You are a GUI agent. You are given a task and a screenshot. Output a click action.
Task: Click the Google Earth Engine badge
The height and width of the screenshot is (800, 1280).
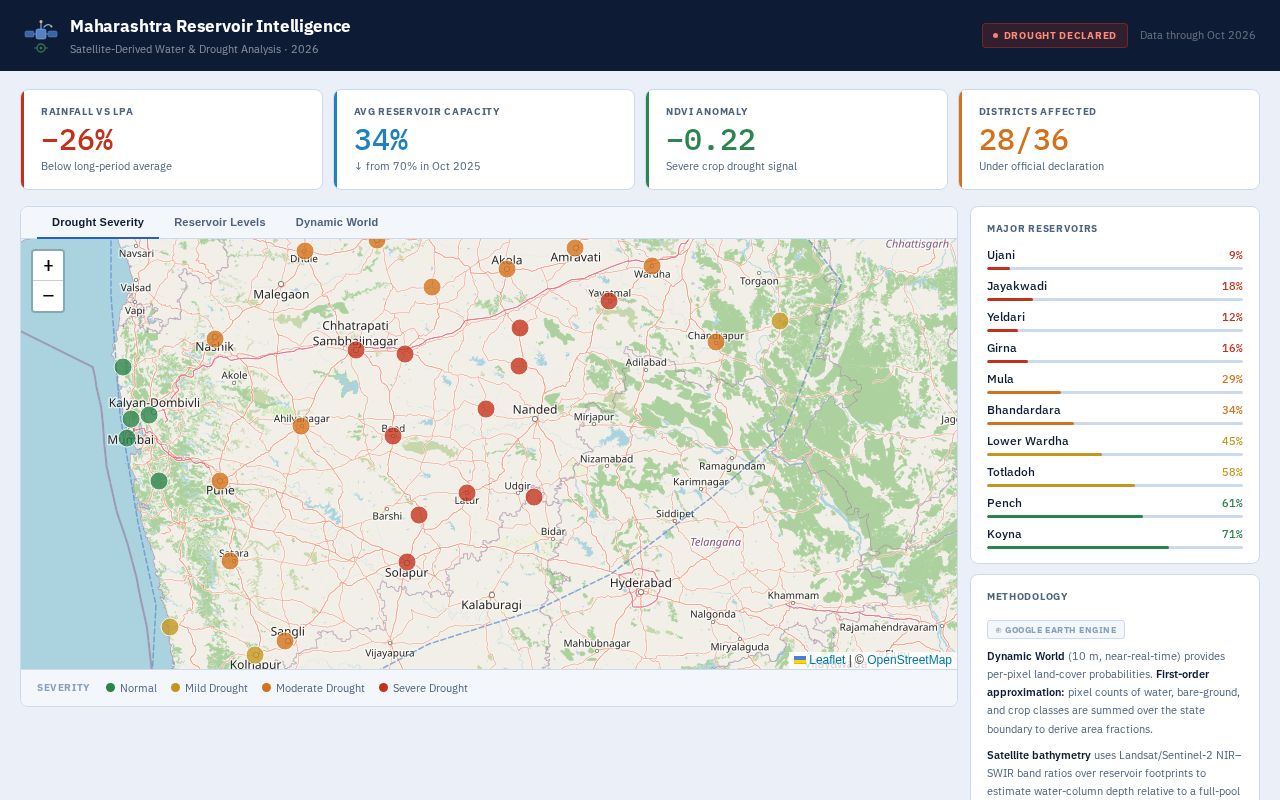pyautogui.click(x=1056, y=630)
